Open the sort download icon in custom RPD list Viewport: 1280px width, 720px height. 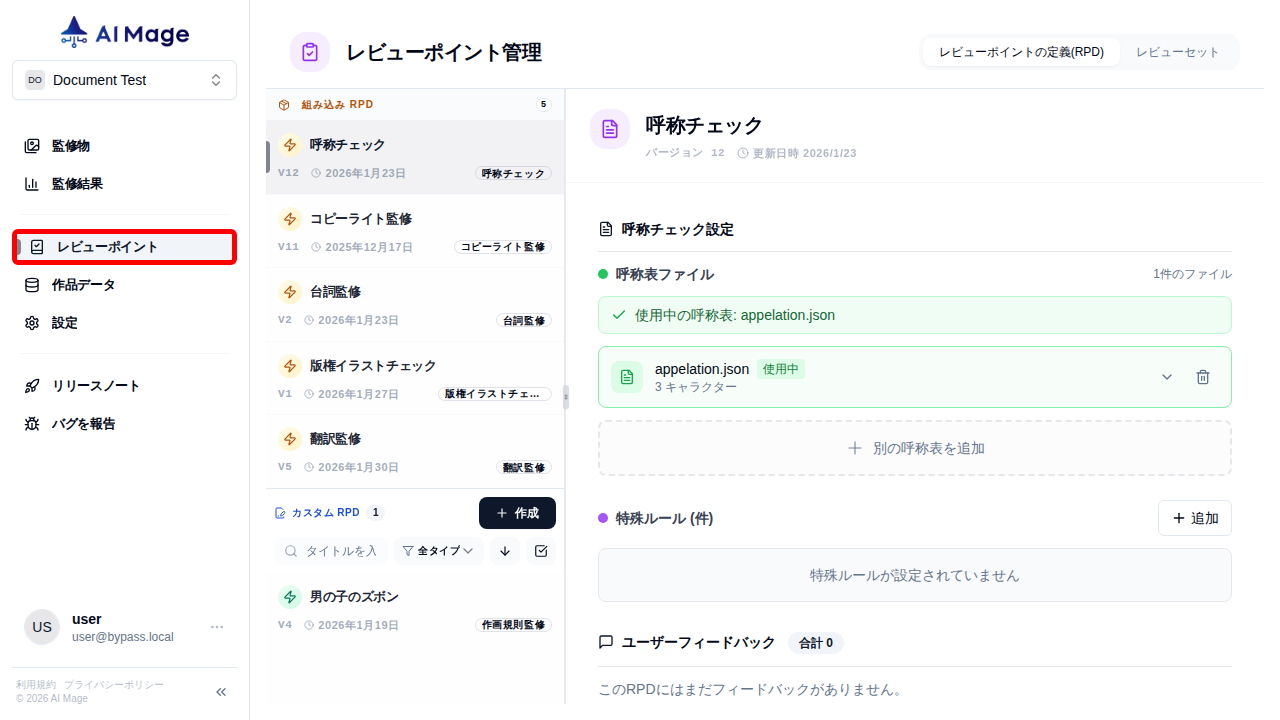(504, 550)
